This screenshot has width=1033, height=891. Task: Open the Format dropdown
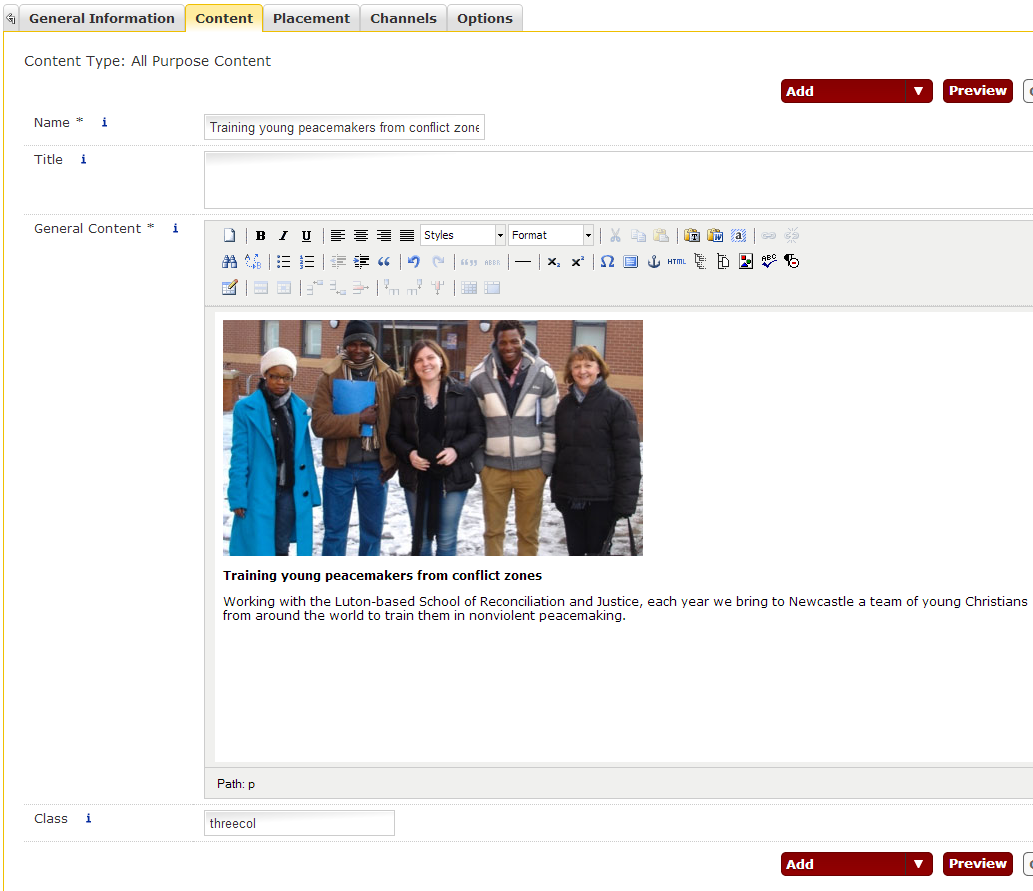click(x=551, y=236)
